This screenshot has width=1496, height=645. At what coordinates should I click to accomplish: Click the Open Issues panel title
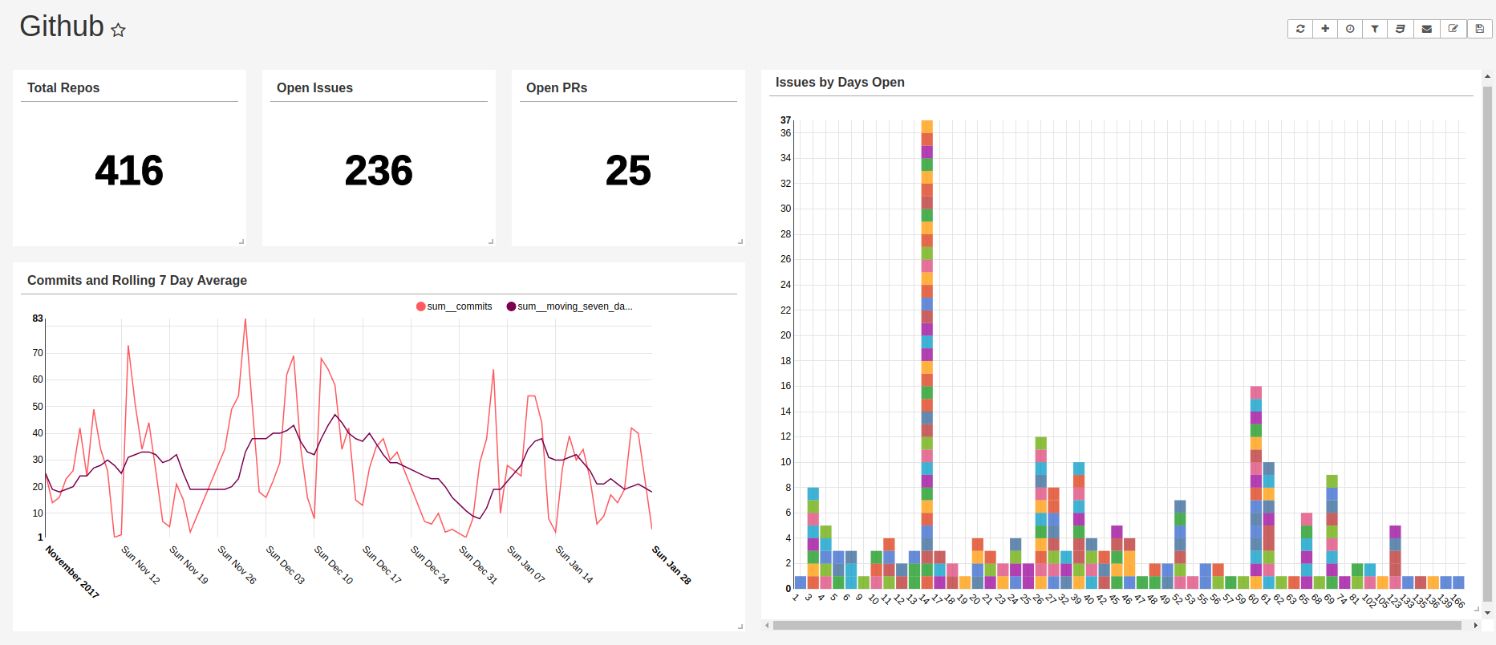coord(313,87)
